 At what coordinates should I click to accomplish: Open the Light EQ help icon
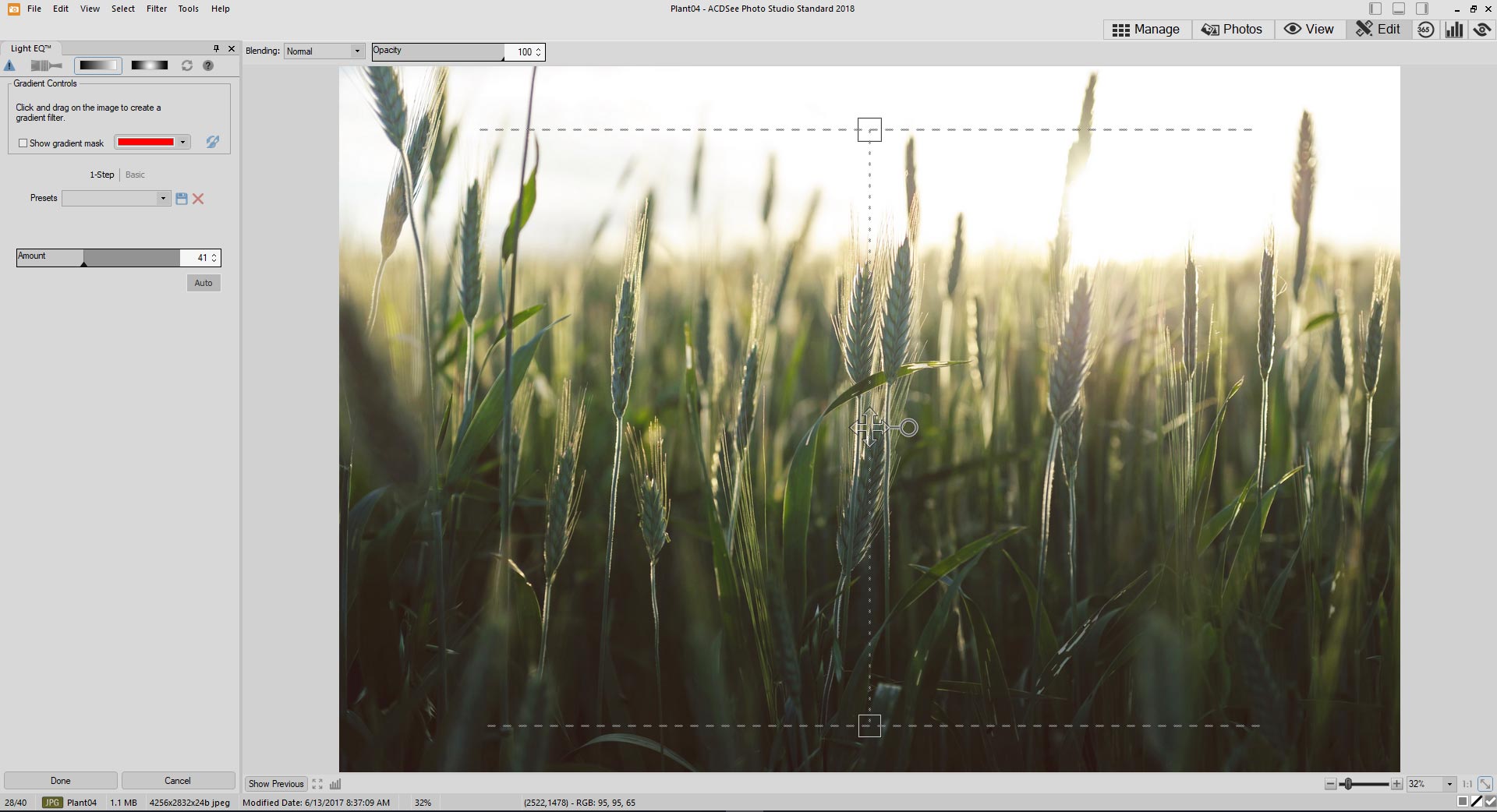pos(208,65)
